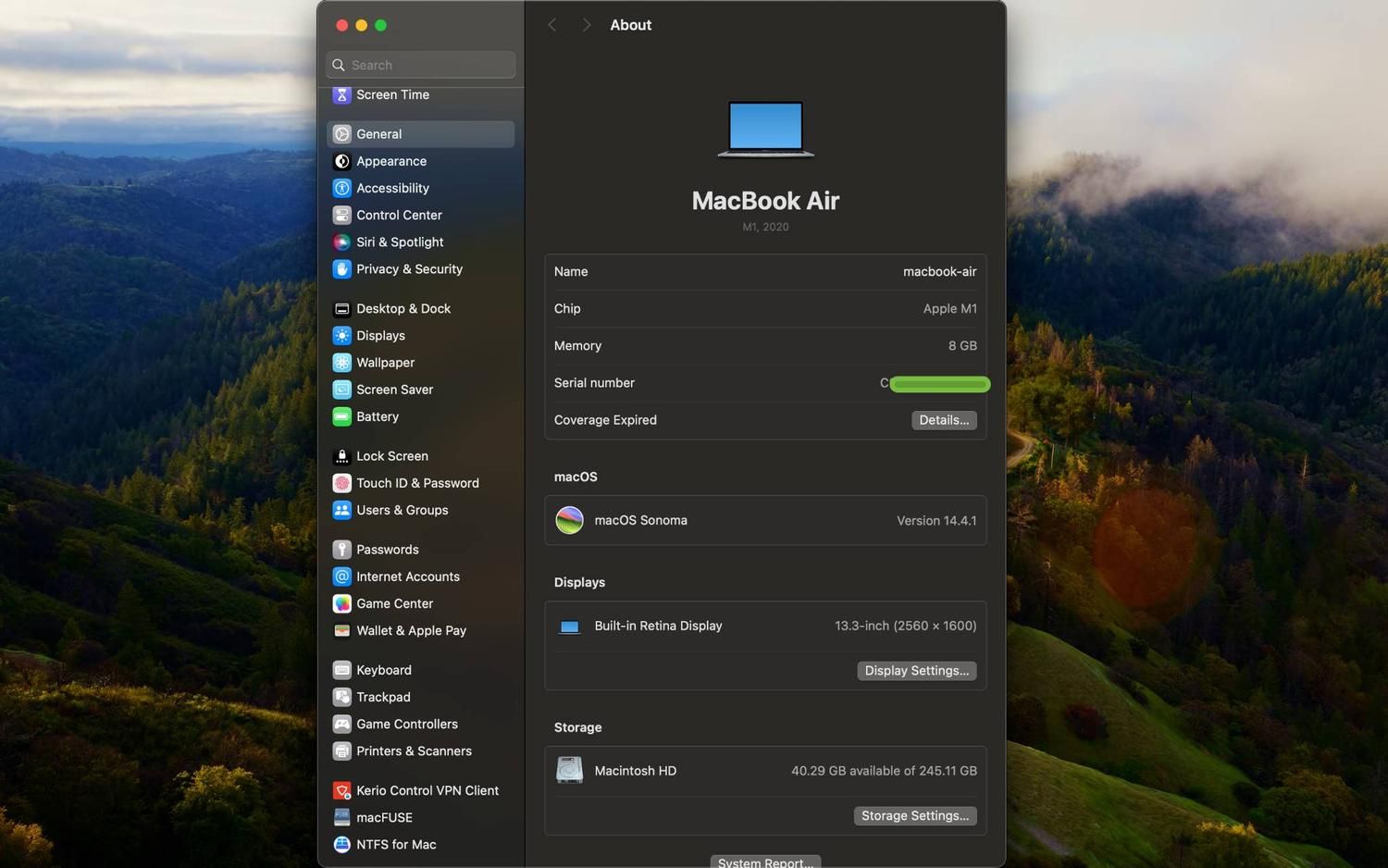Click the Coverage Expired label
This screenshot has width=1388, height=868.
coord(605,420)
